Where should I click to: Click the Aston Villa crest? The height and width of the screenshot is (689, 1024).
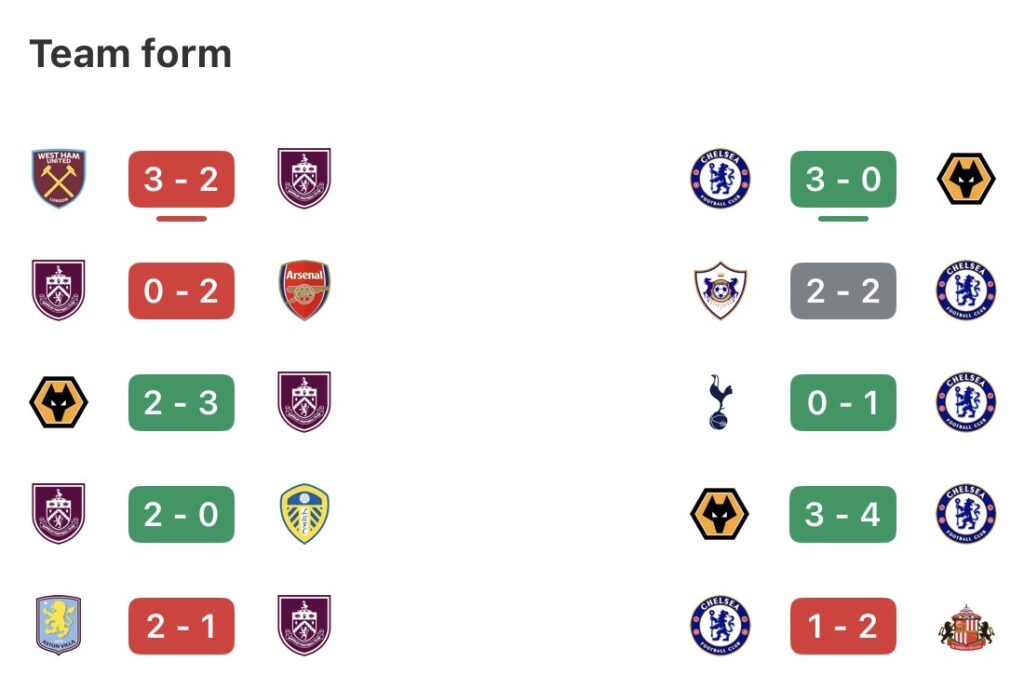click(x=59, y=626)
